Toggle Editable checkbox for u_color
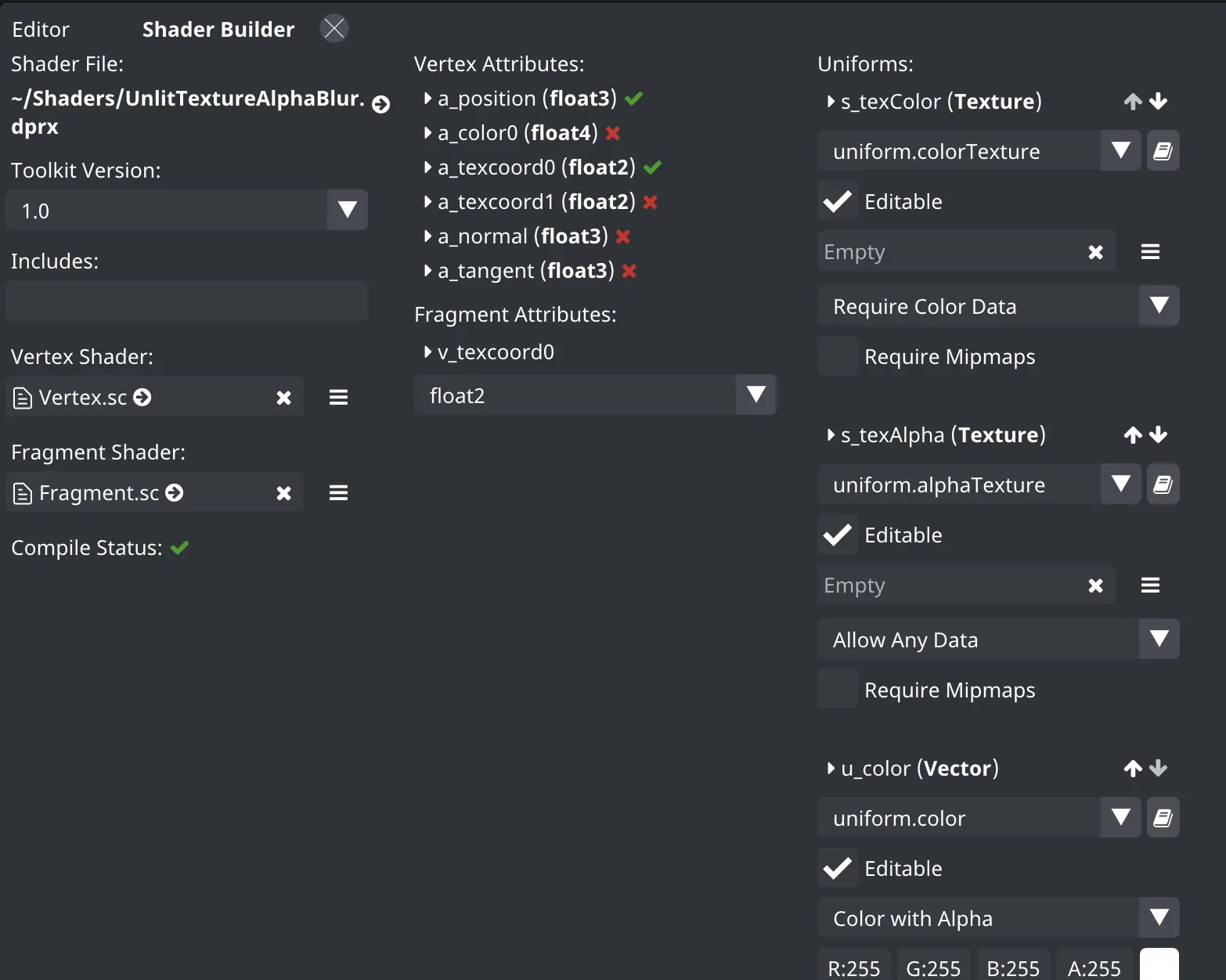1226x980 pixels. tap(838, 868)
